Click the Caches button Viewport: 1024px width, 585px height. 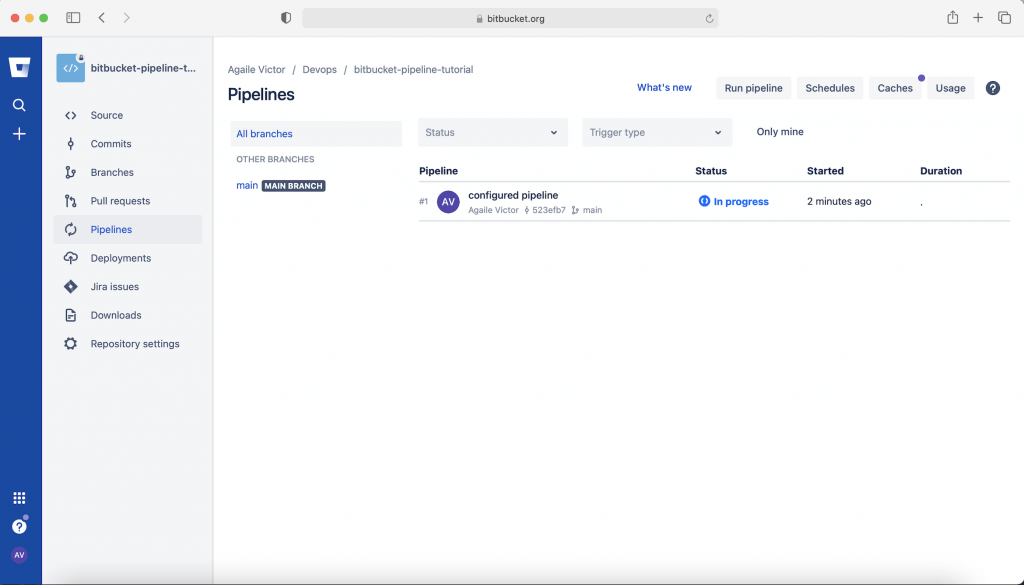pyautogui.click(x=895, y=88)
